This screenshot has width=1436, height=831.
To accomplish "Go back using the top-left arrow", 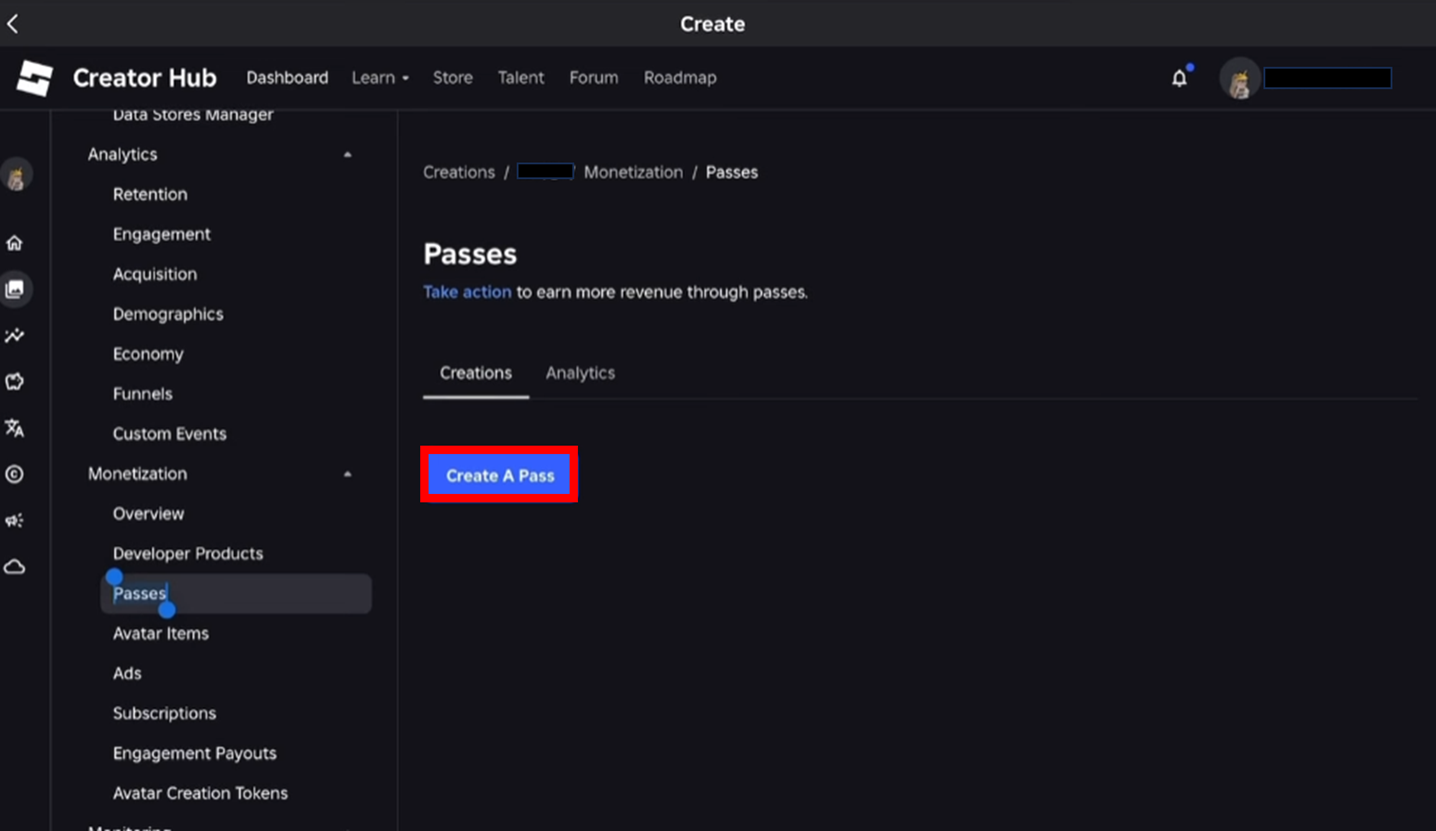I will pos(13,24).
